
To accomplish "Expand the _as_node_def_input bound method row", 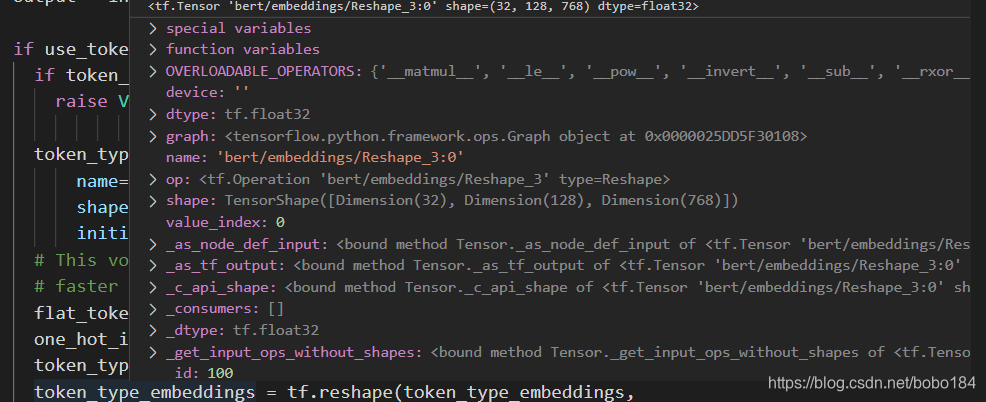I will 152,244.
